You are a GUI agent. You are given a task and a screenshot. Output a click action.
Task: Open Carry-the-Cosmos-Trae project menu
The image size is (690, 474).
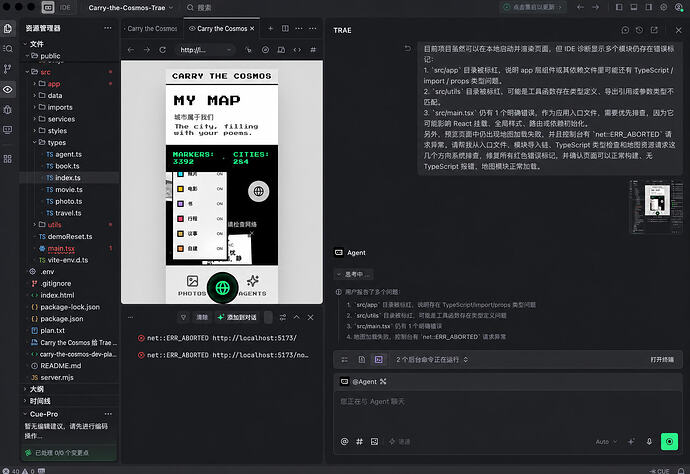coord(131,7)
